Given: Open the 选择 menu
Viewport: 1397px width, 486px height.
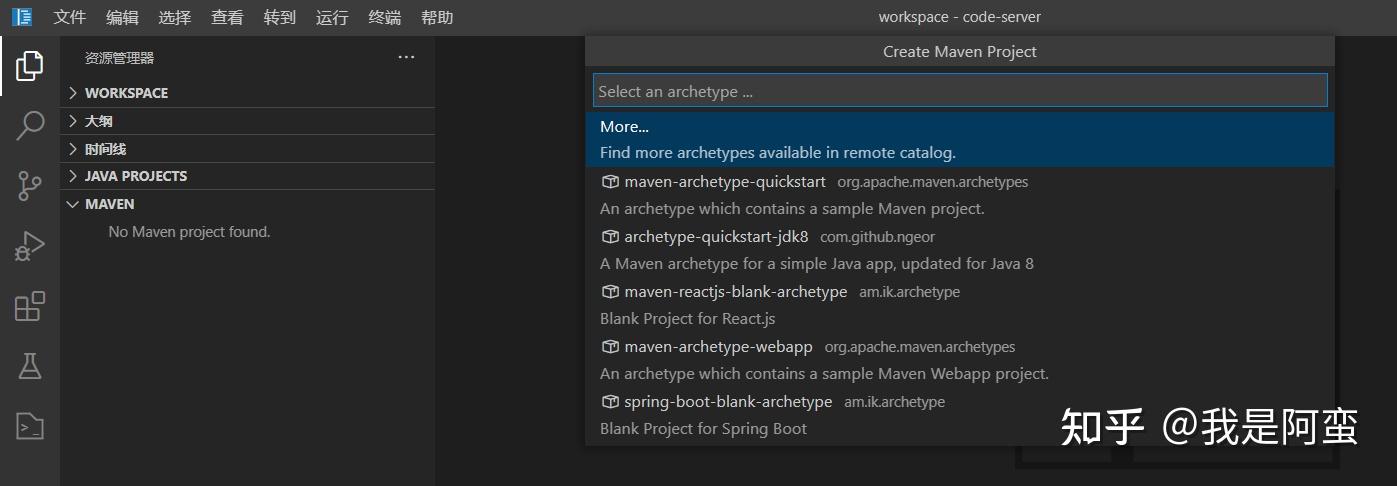Looking at the screenshot, I should (174, 17).
